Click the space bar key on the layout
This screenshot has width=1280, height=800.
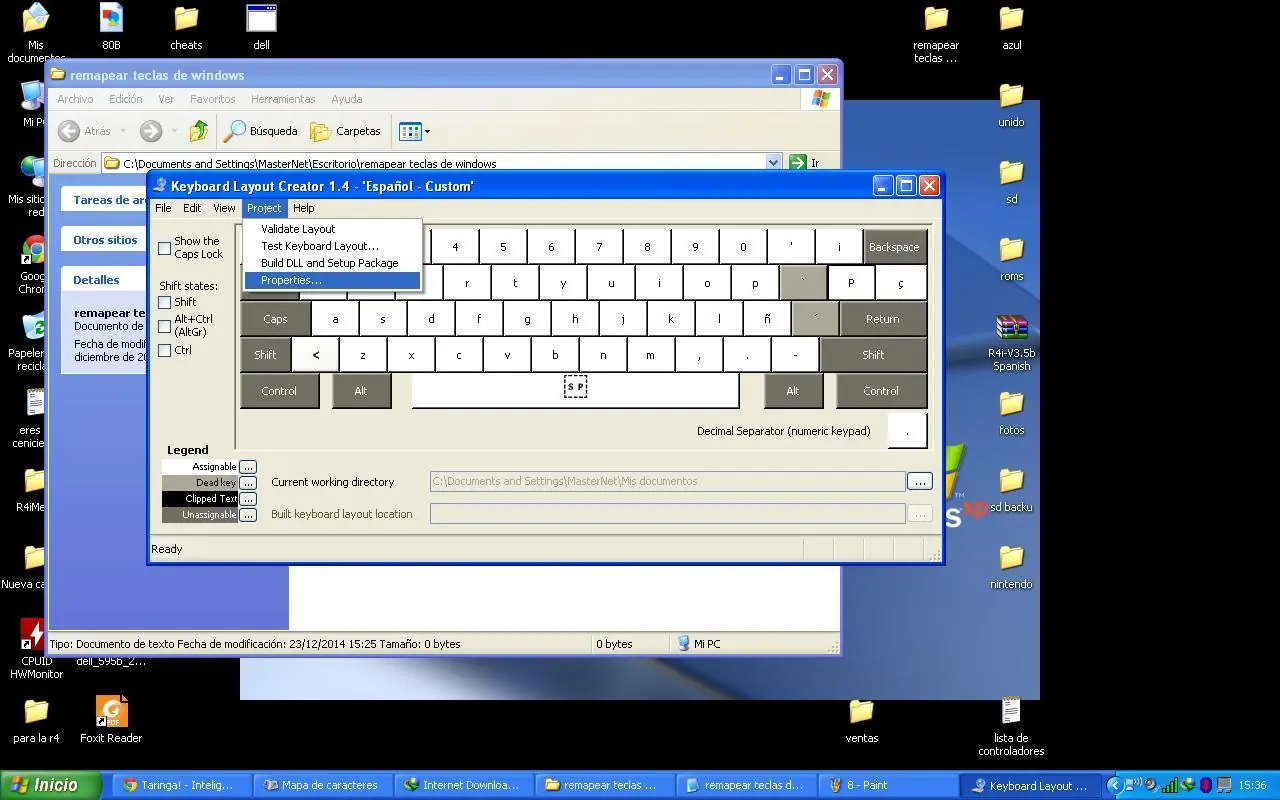click(575, 391)
